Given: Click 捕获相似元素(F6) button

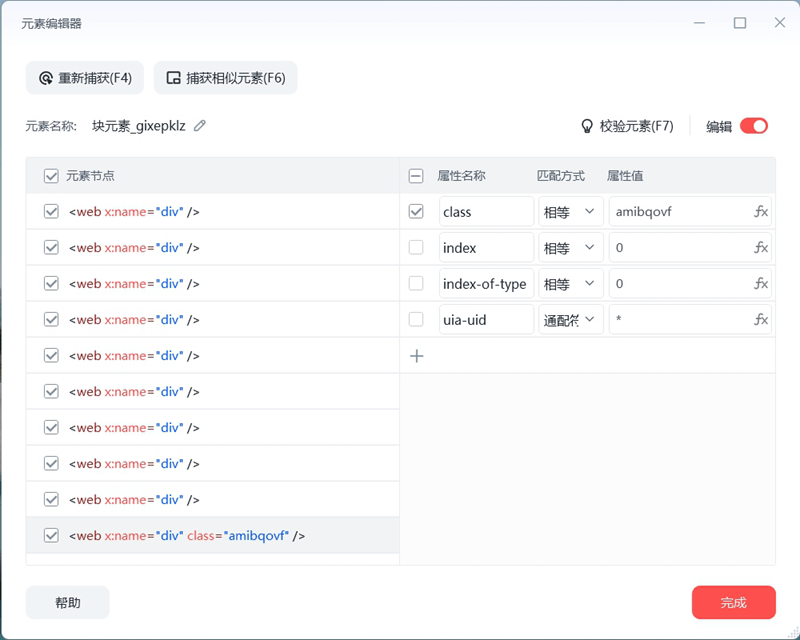Looking at the screenshot, I should [226, 78].
